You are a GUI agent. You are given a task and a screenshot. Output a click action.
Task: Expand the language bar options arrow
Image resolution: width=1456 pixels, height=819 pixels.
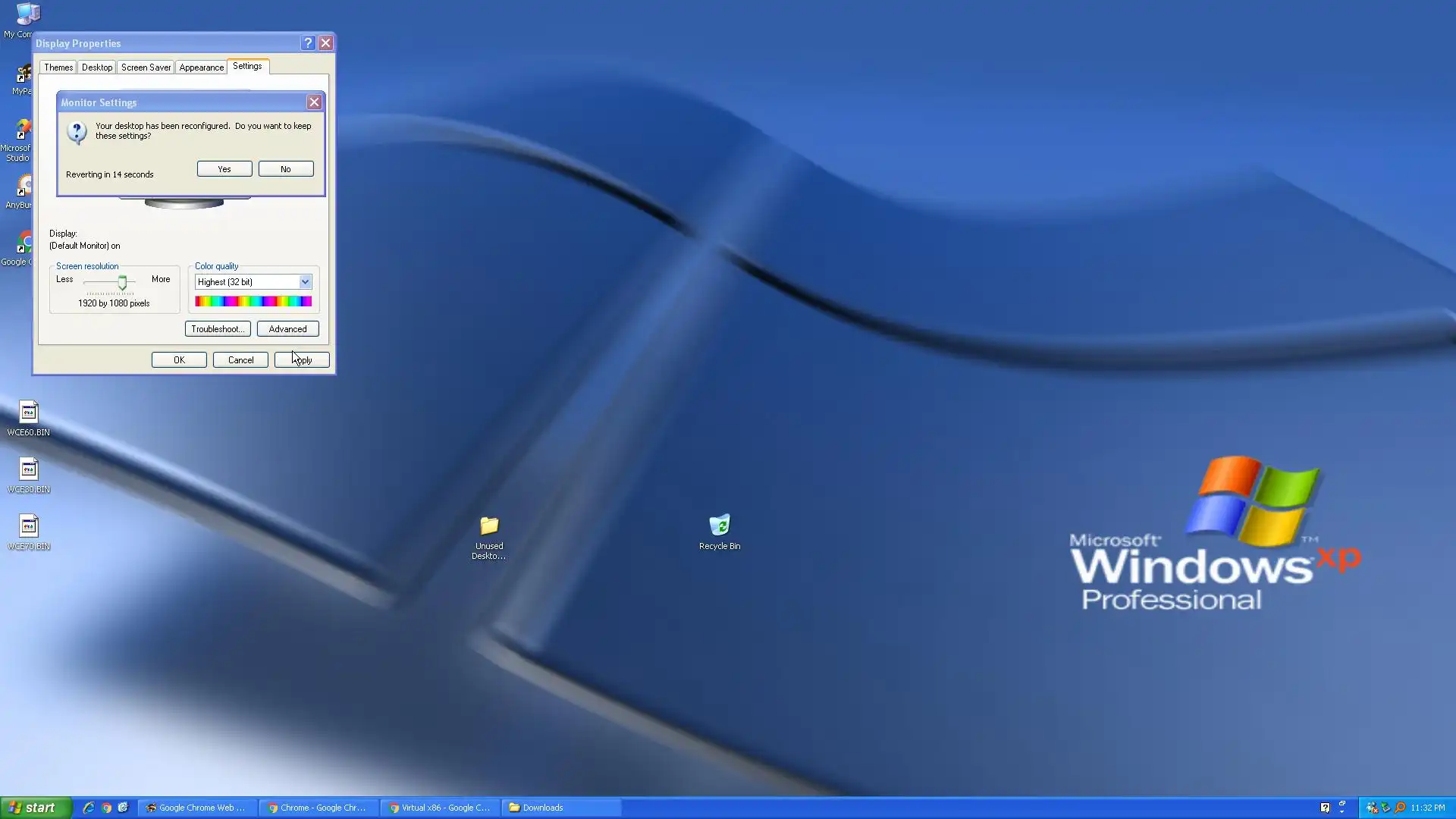pos(1341,811)
